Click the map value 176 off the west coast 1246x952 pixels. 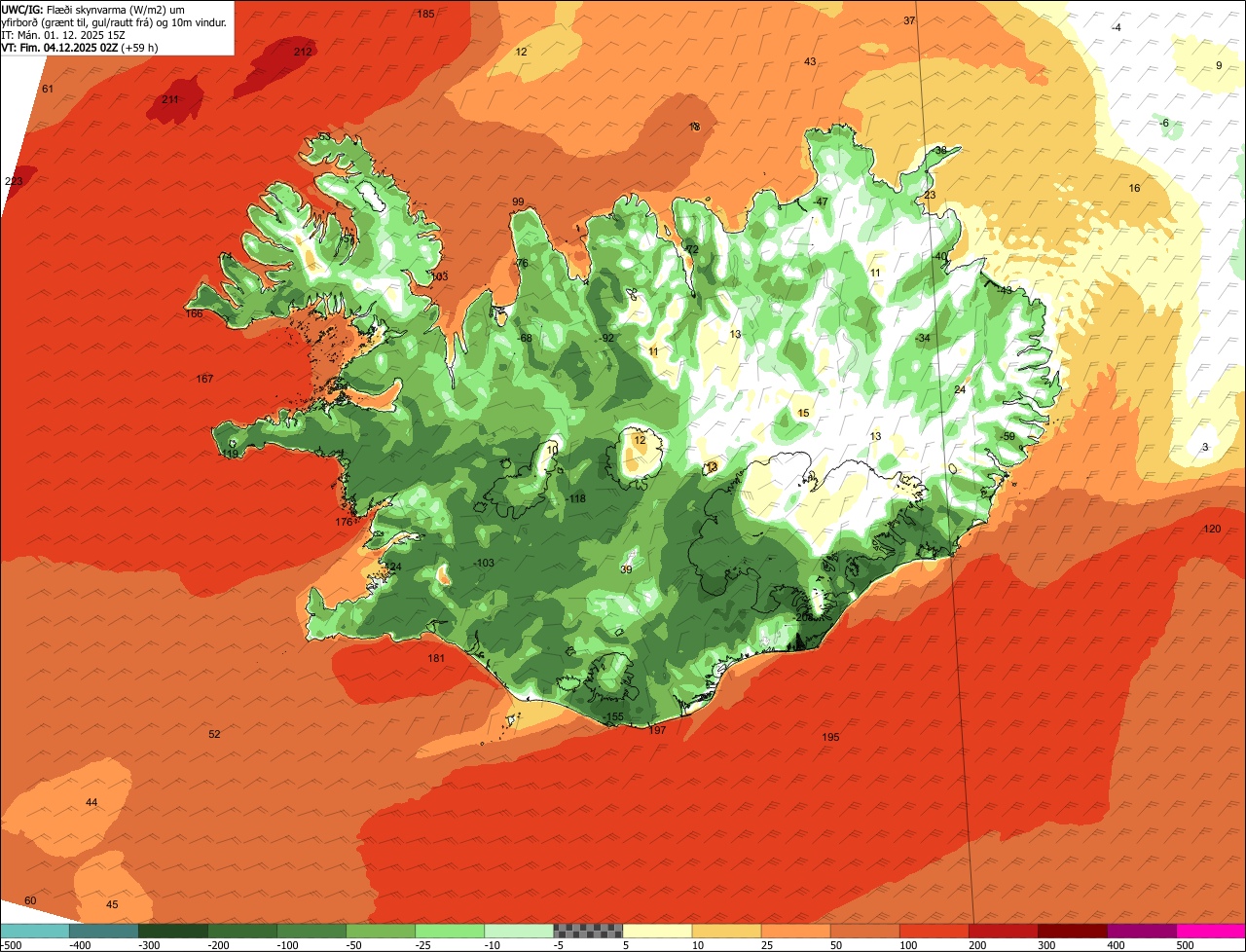[x=344, y=523]
